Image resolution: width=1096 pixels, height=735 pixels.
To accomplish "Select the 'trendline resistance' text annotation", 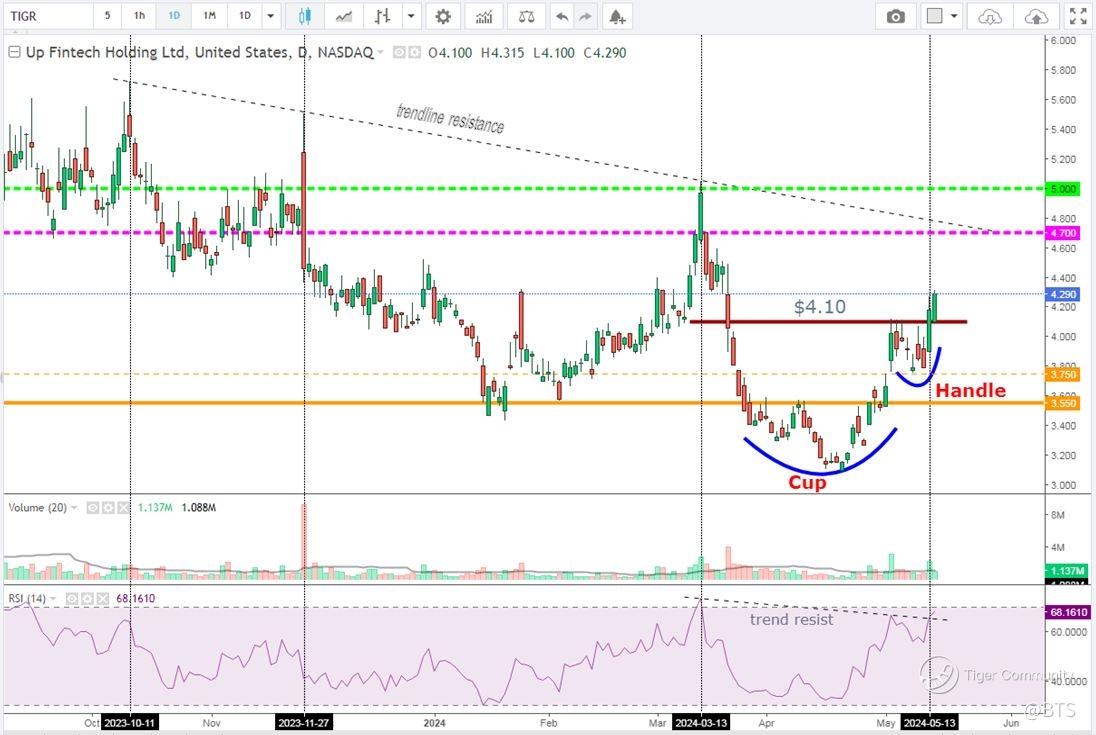I will [450, 119].
